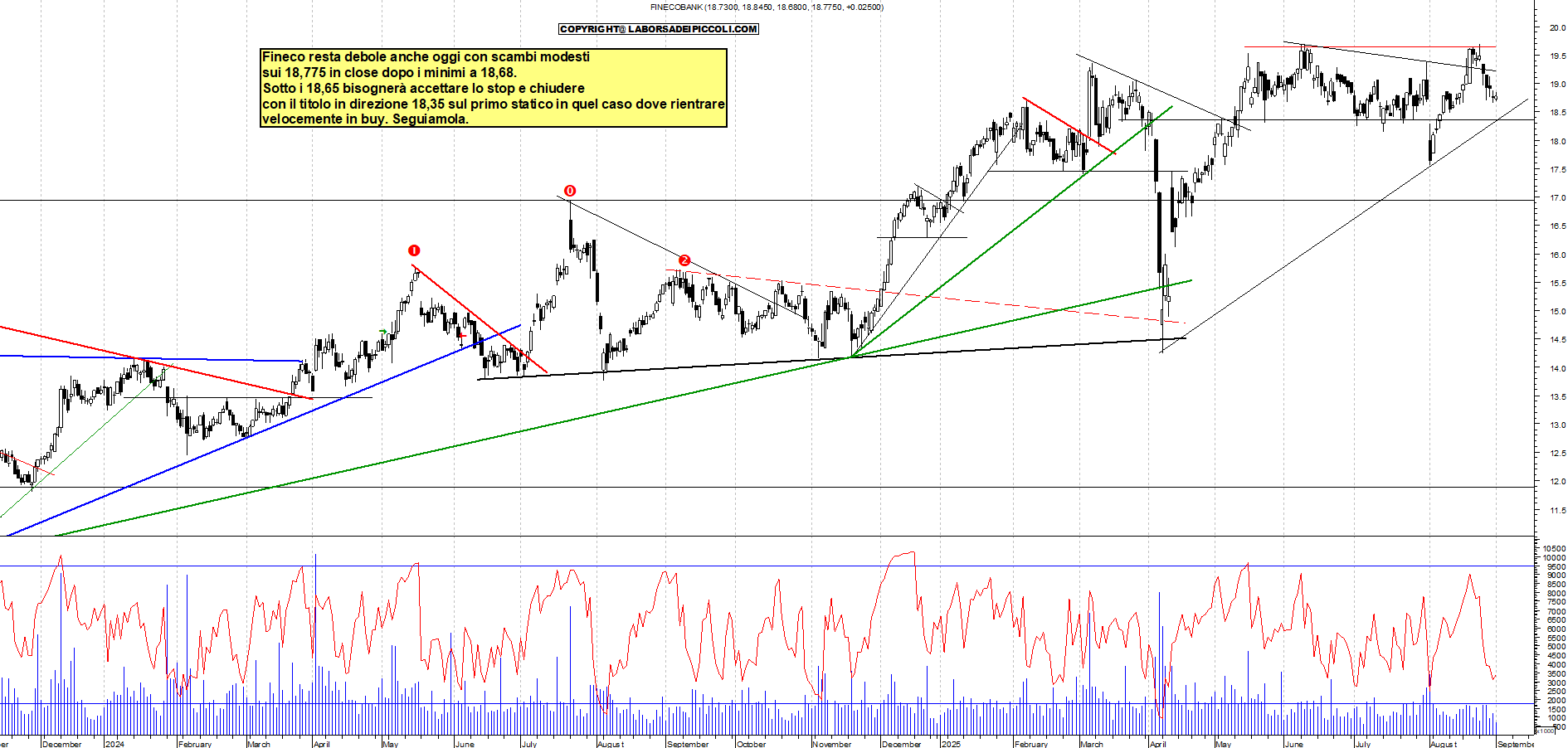This screenshot has width=1568, height=748.
Task: Click the COPYRIGHT@LABORSADEIPICCOLI.COM label
Action: [659, 29]
